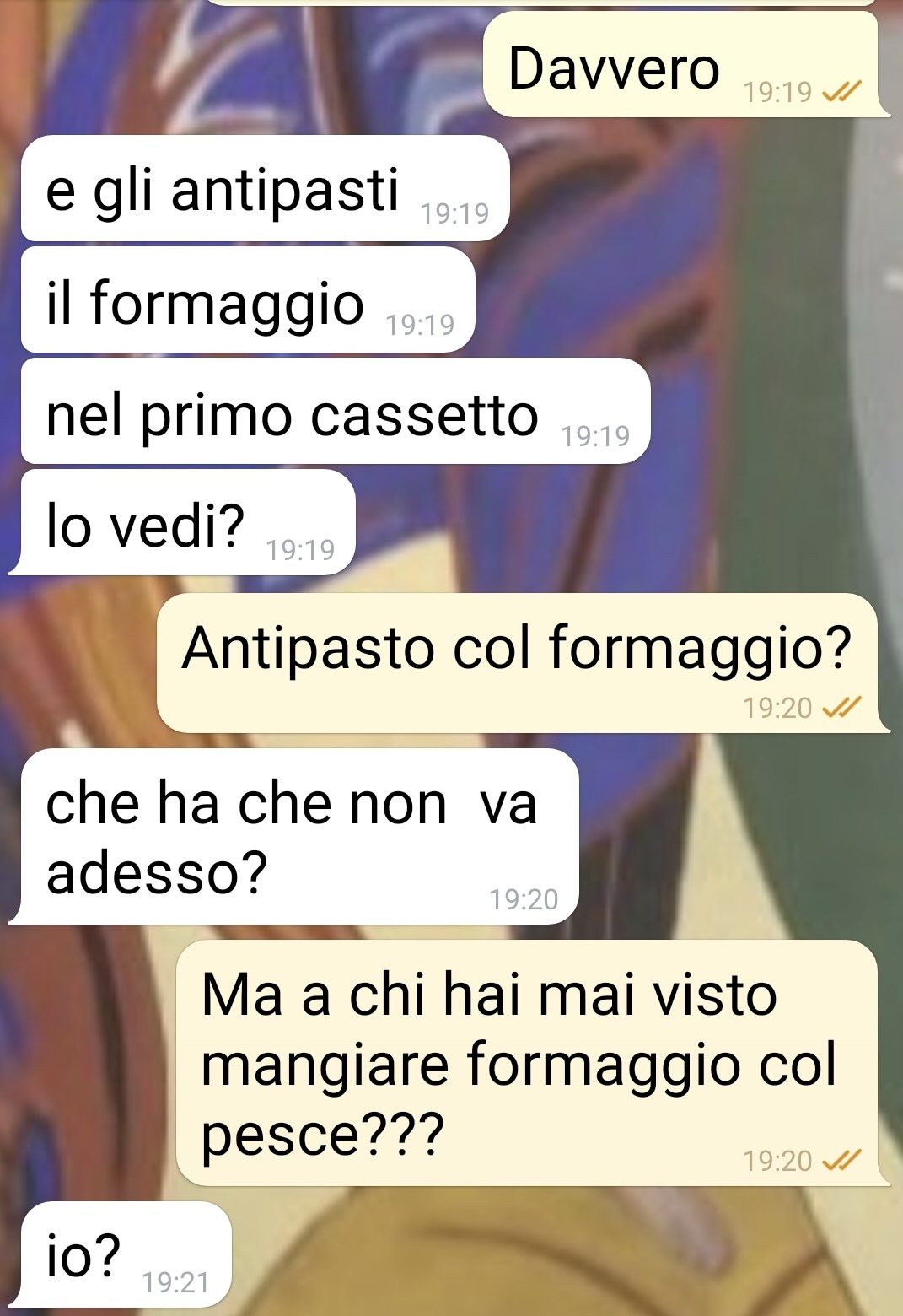Viewport: 903px width, 1316px height.
Task: Tap the timestamp next to "lo vedi?"
Action: pyautogui.click(x=300, y=550)
